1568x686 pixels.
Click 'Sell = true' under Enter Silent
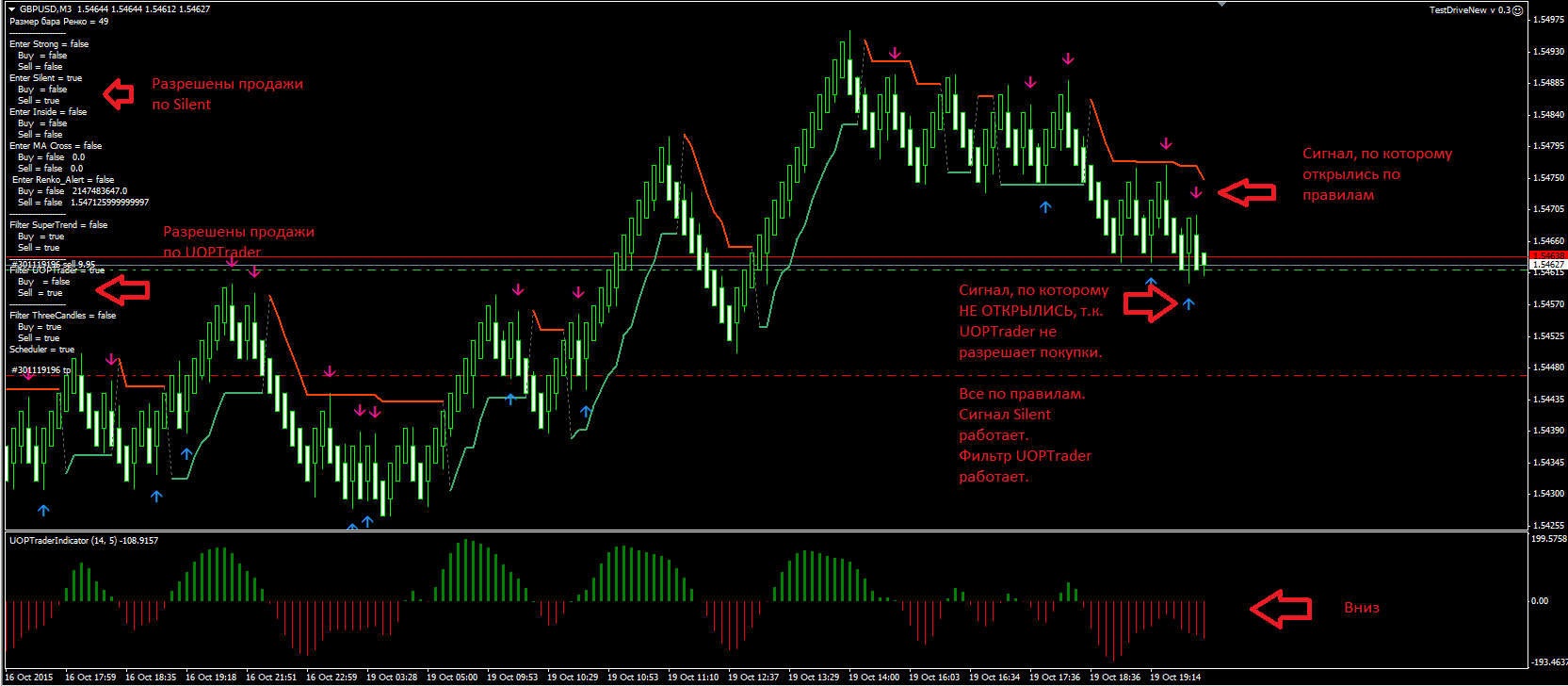(x=38, y=101)
